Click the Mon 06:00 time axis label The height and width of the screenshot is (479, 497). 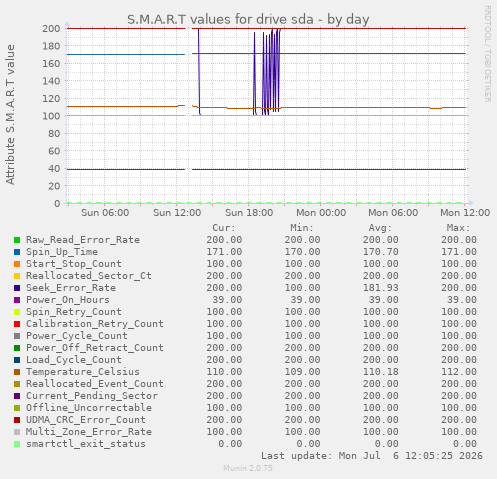[x=393, y=213]
